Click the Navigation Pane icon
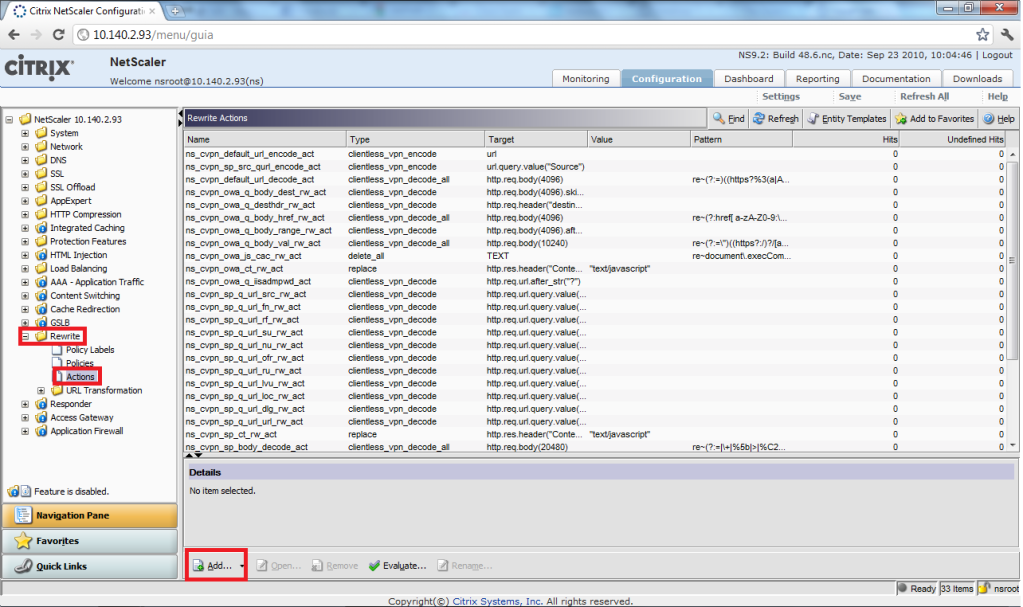Screen dimensions: 1023x607 [23, 515]
